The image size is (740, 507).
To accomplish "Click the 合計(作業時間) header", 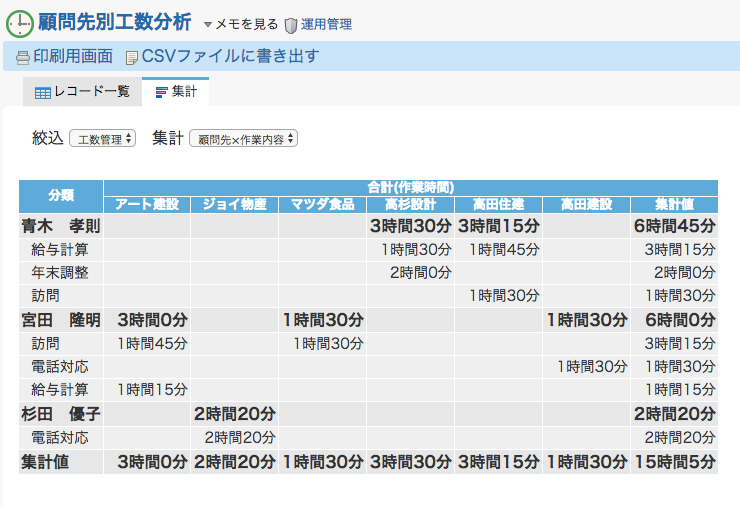I will 411,188.
